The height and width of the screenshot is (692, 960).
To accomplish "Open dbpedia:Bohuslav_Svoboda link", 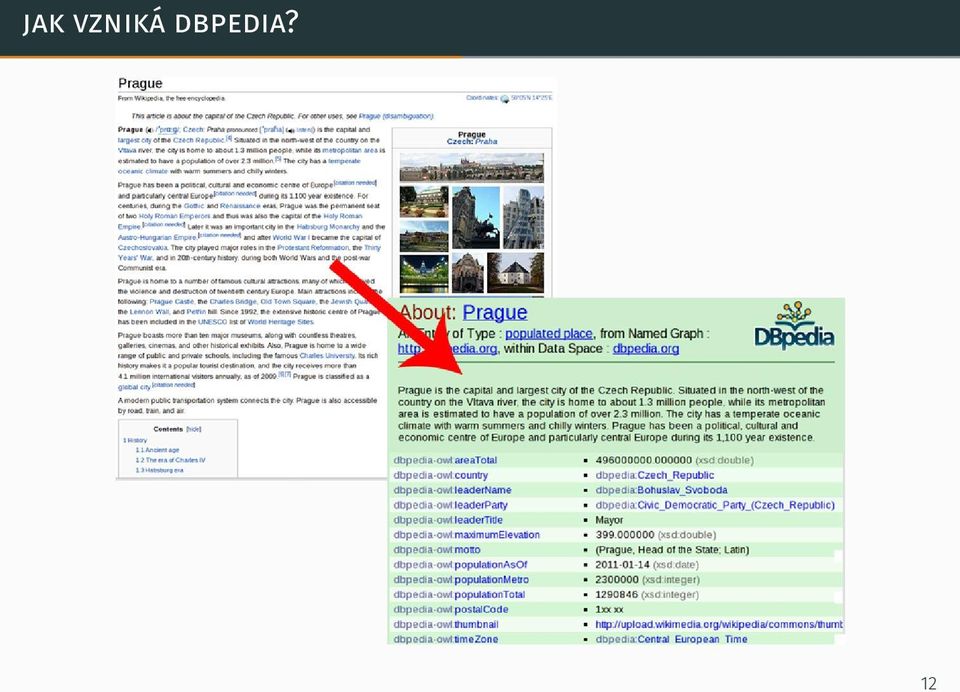I will (661, 490).
